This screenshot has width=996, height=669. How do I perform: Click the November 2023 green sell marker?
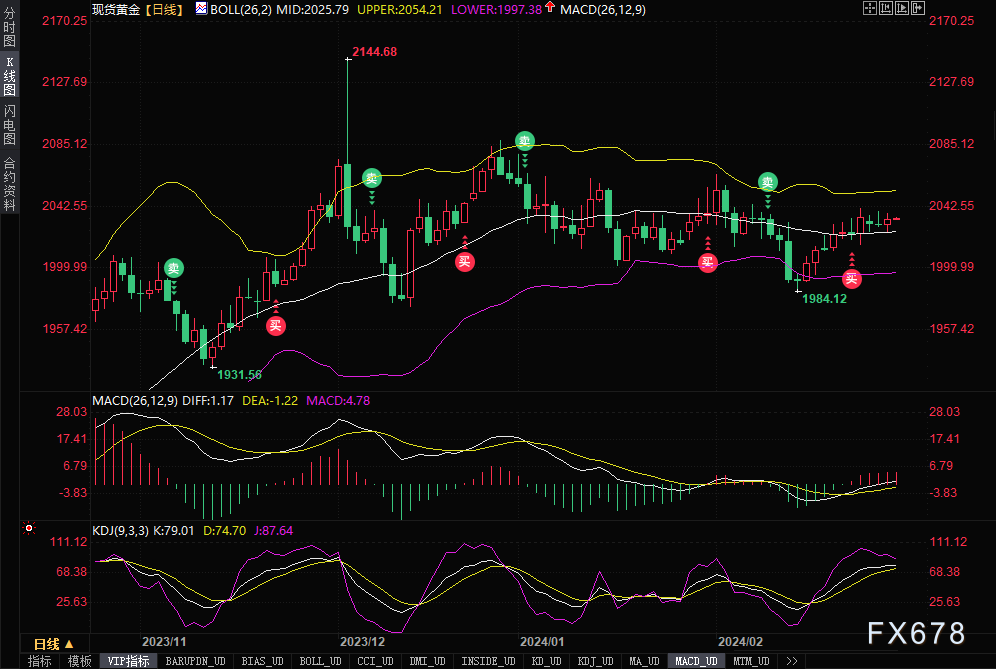pyautogui.click(x=173, y=268)
